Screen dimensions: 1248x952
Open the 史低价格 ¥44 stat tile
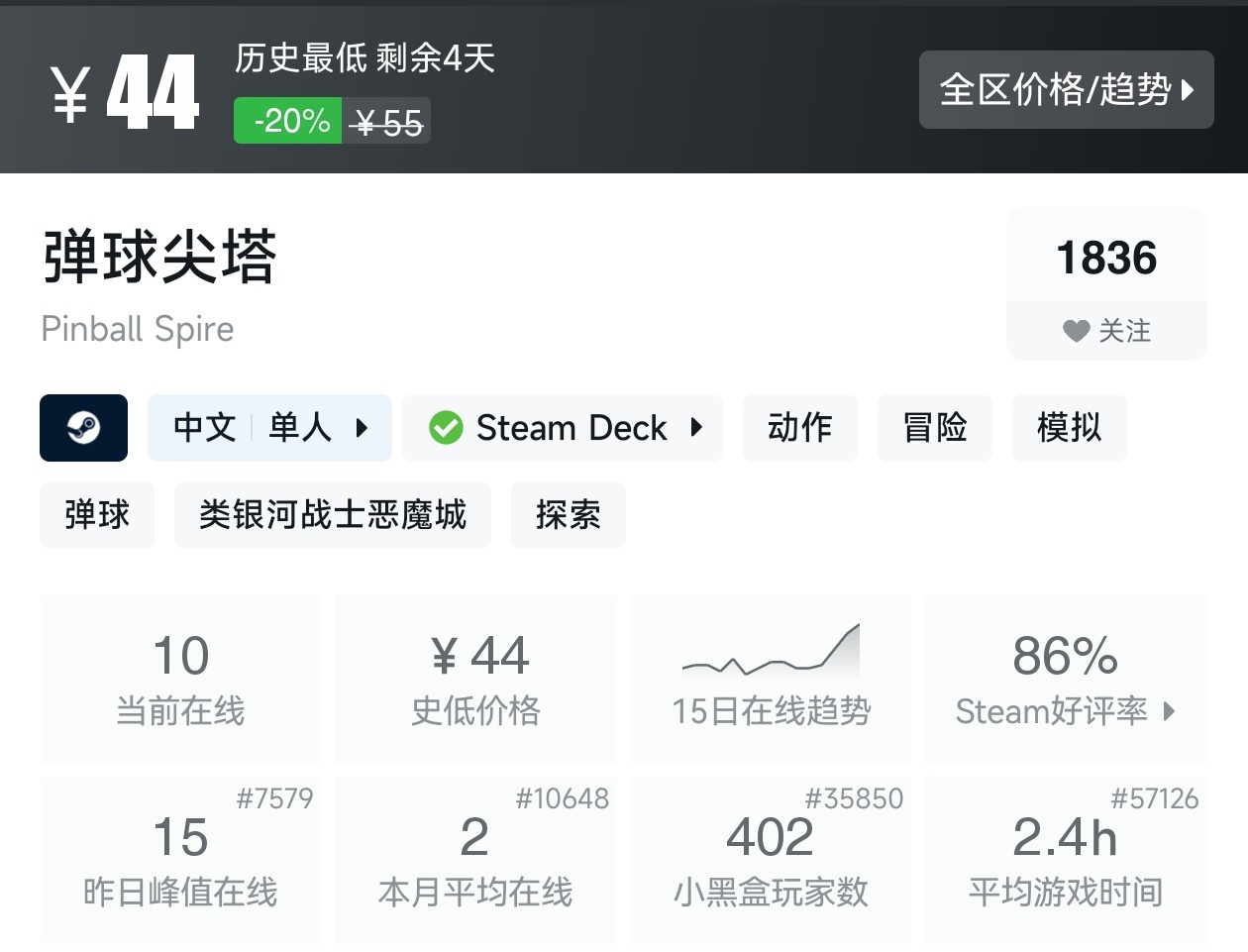tap(475, 679)
